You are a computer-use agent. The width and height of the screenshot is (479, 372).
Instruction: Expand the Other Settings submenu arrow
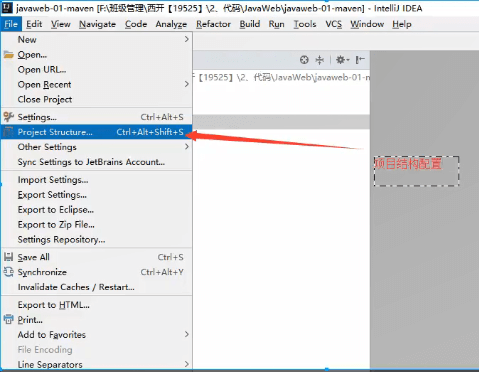point(187,147)
